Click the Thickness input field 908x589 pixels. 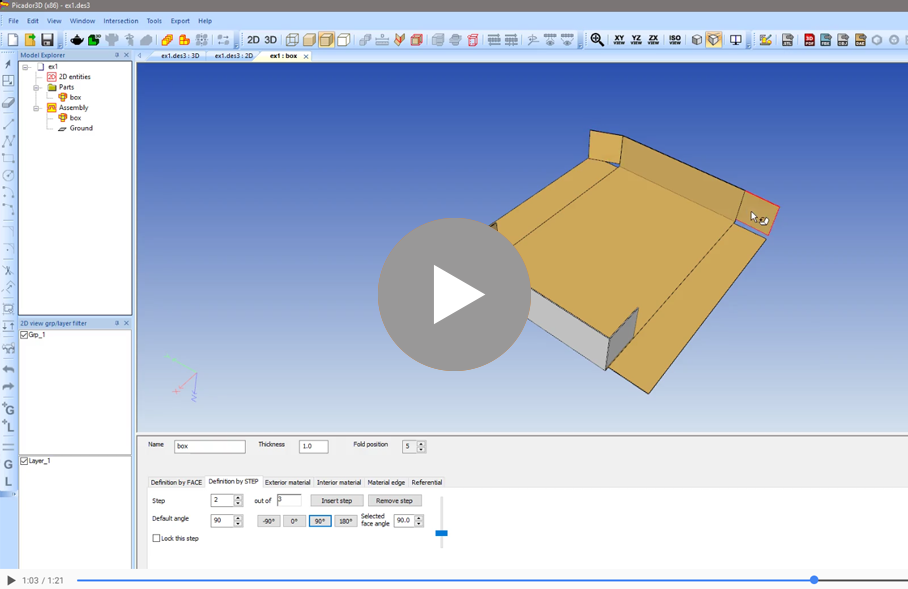click(314, 447)
